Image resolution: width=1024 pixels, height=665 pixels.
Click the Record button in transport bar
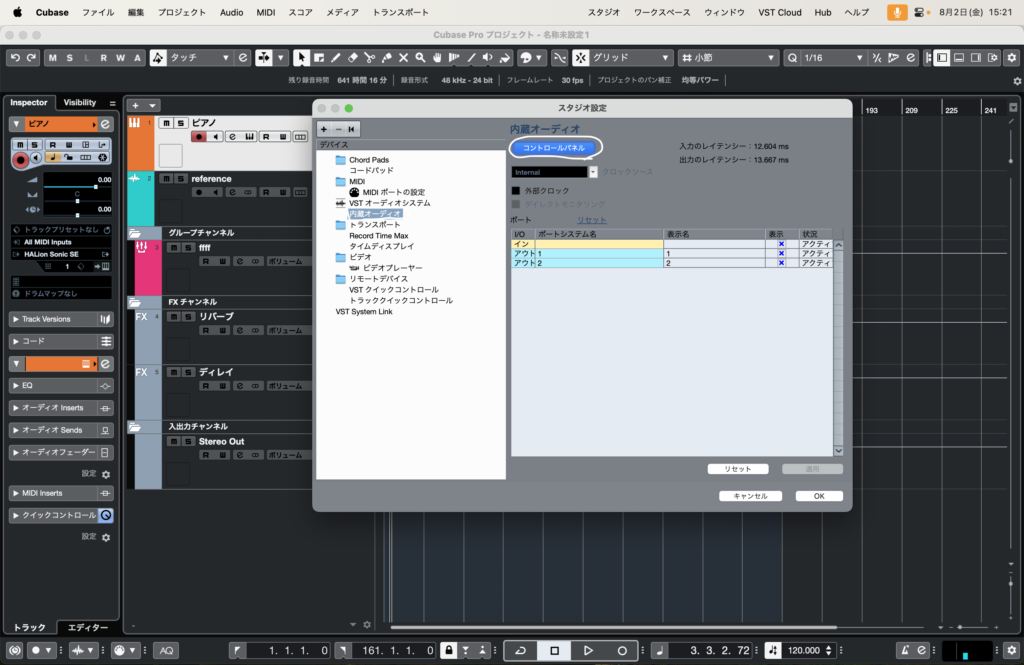(622, 650)
